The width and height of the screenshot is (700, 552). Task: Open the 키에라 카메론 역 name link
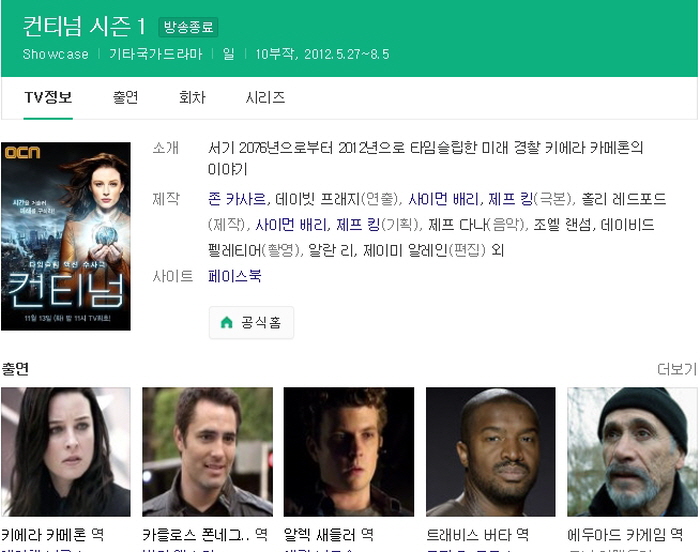coord(53,535)
